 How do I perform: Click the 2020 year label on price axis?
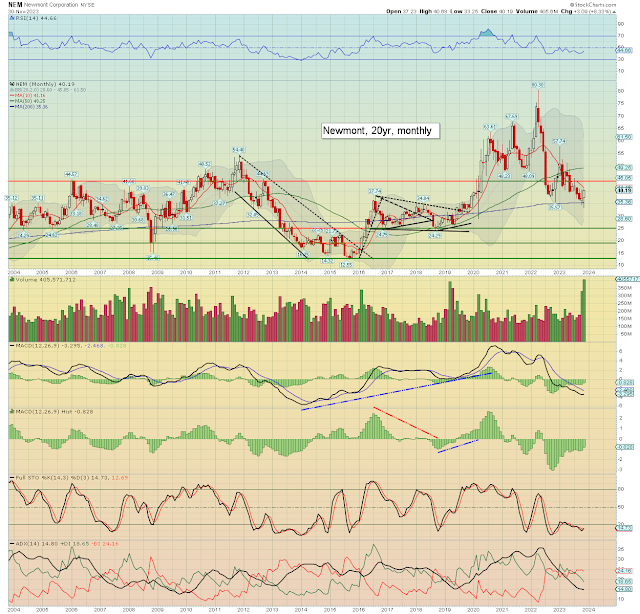pyautogui.click(x=473, y=272)
